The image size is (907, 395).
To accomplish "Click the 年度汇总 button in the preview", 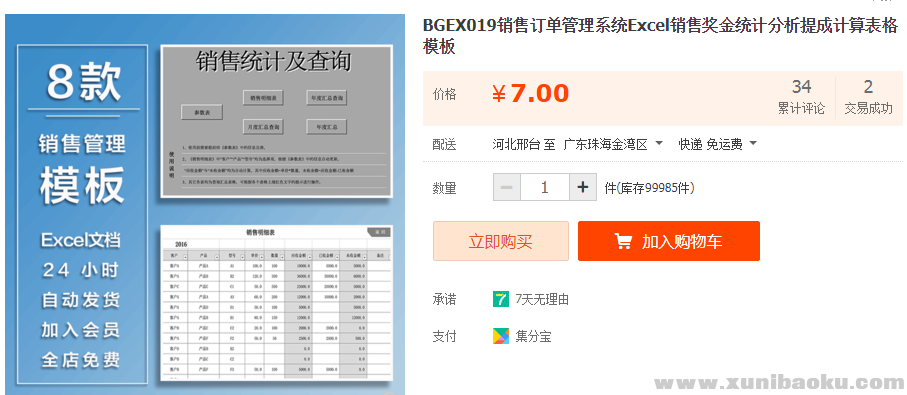I will click(326, 126).
